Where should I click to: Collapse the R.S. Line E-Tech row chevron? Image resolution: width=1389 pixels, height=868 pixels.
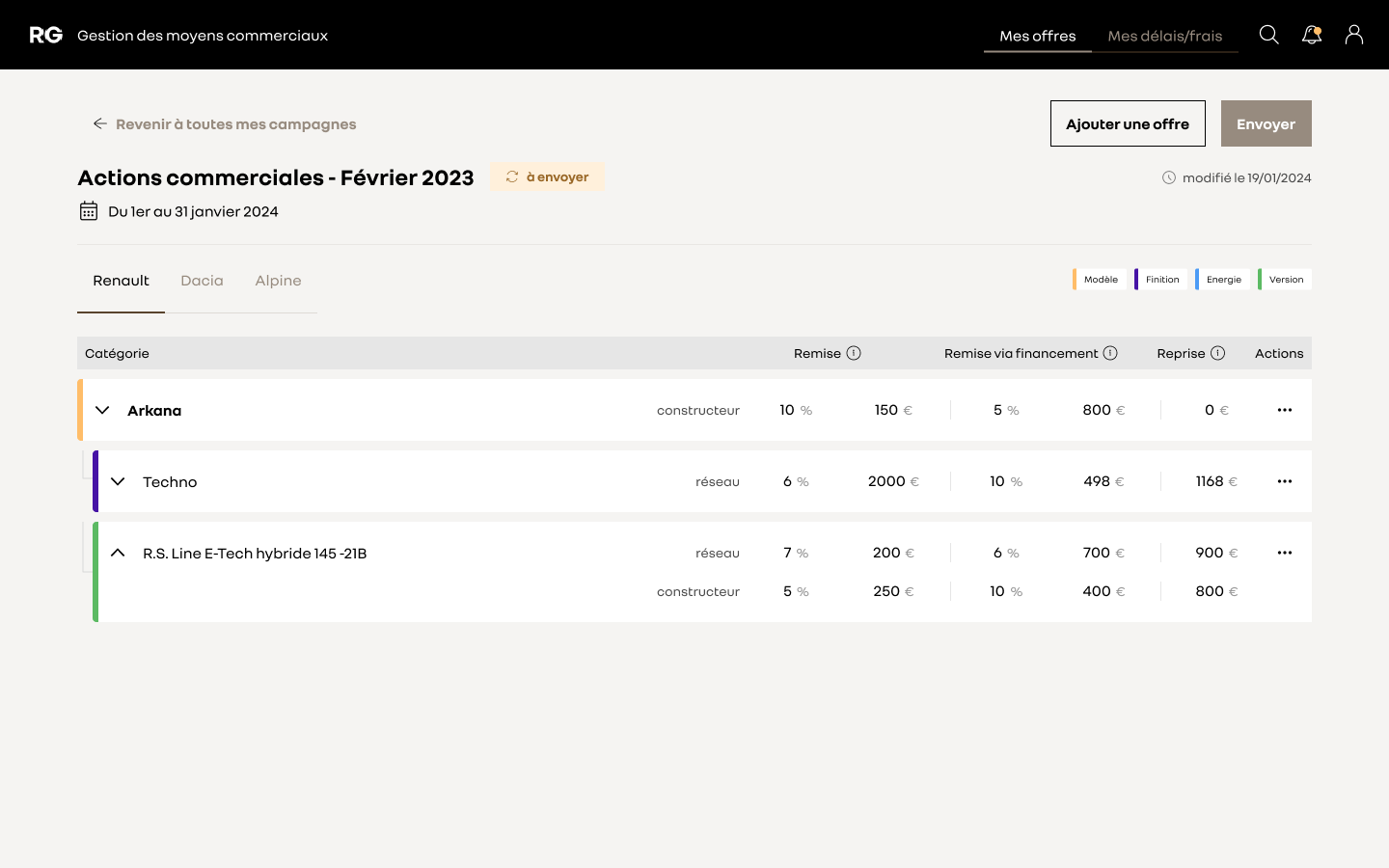click(118, 553)
